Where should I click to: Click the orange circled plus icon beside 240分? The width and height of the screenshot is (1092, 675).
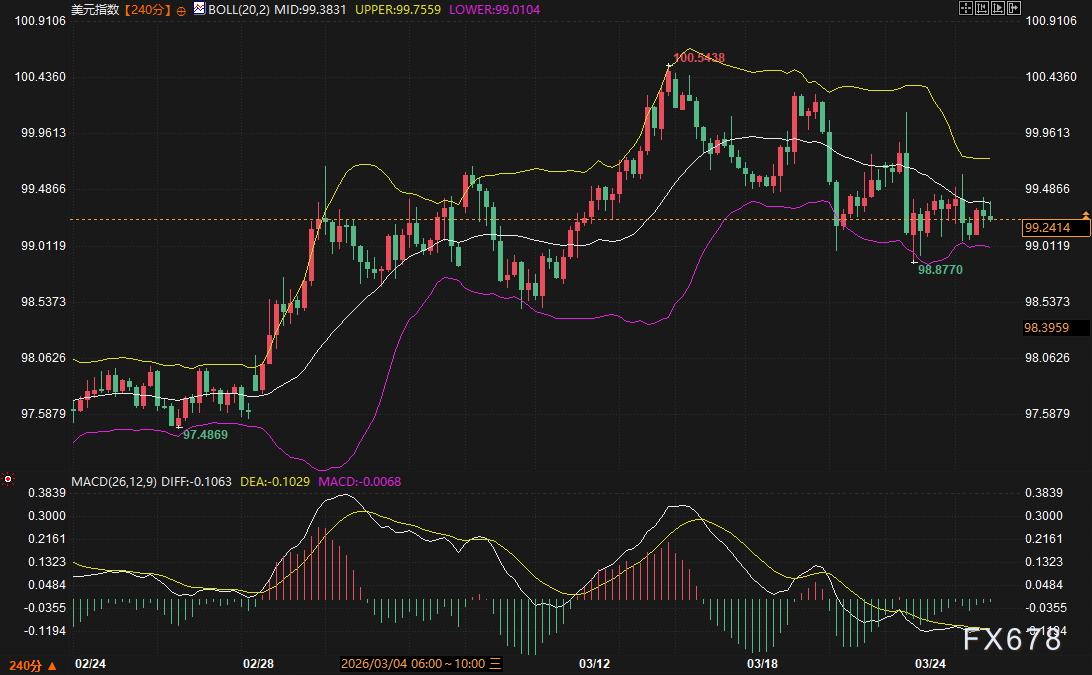click(181, 9)
